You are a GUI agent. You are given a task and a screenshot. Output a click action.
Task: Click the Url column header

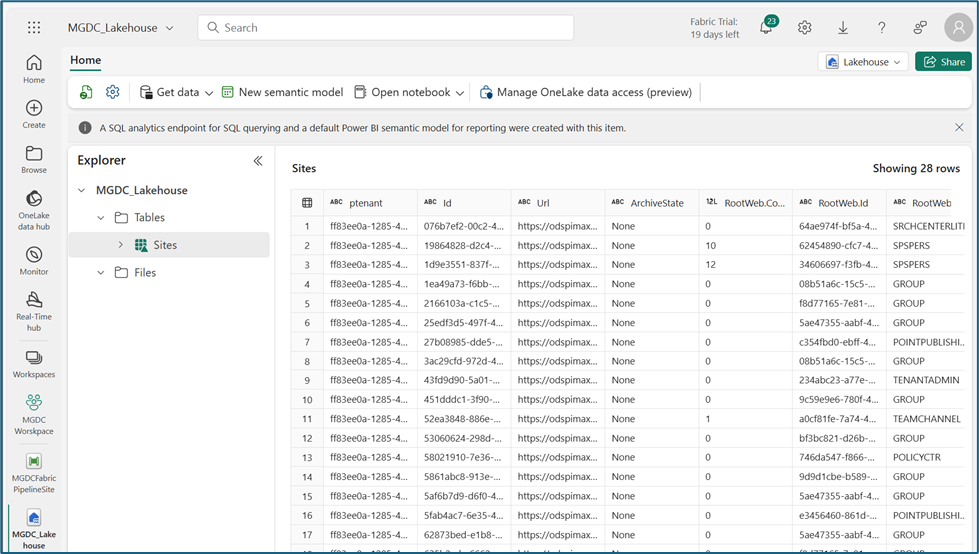pyautogui.click(x=558, y=202)
